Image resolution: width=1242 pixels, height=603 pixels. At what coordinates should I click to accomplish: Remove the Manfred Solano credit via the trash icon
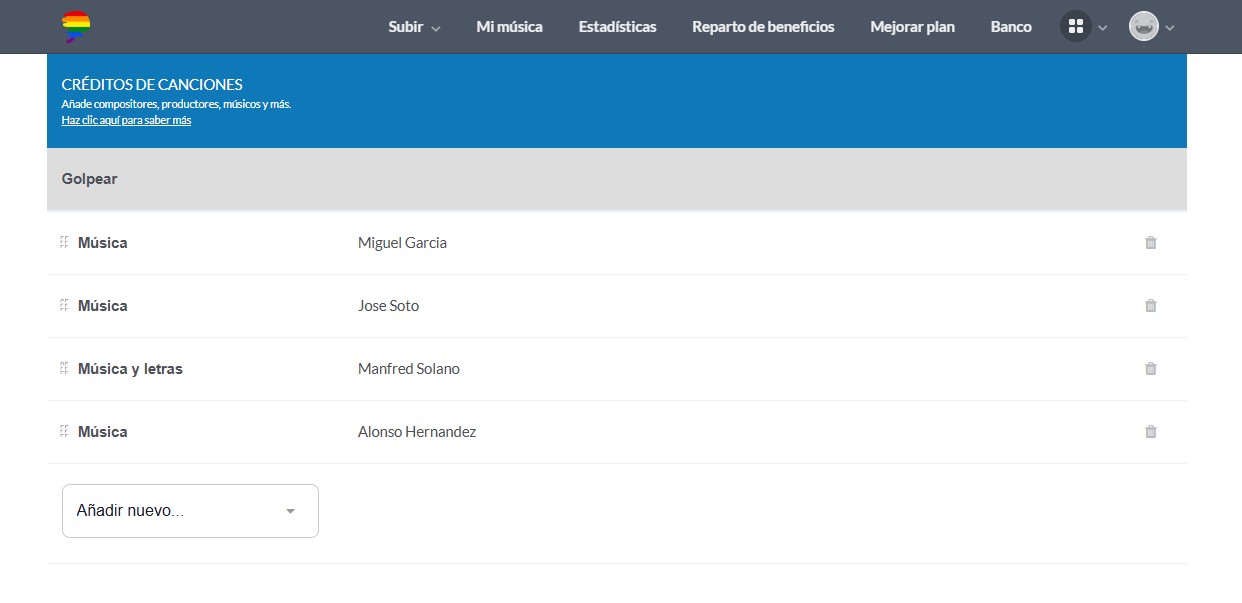1150,369
